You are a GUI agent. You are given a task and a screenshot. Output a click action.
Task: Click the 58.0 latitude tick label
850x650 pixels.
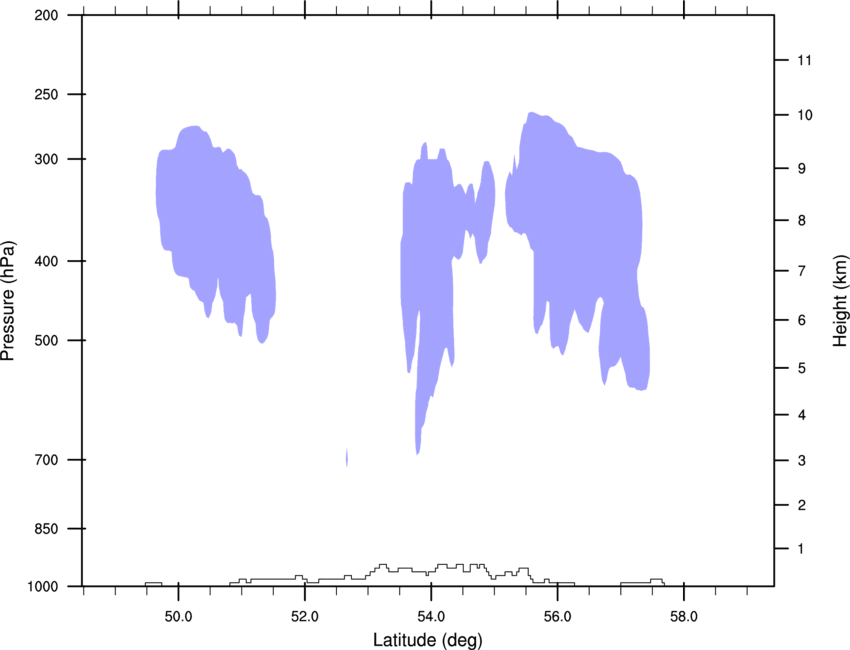[684, 617]
